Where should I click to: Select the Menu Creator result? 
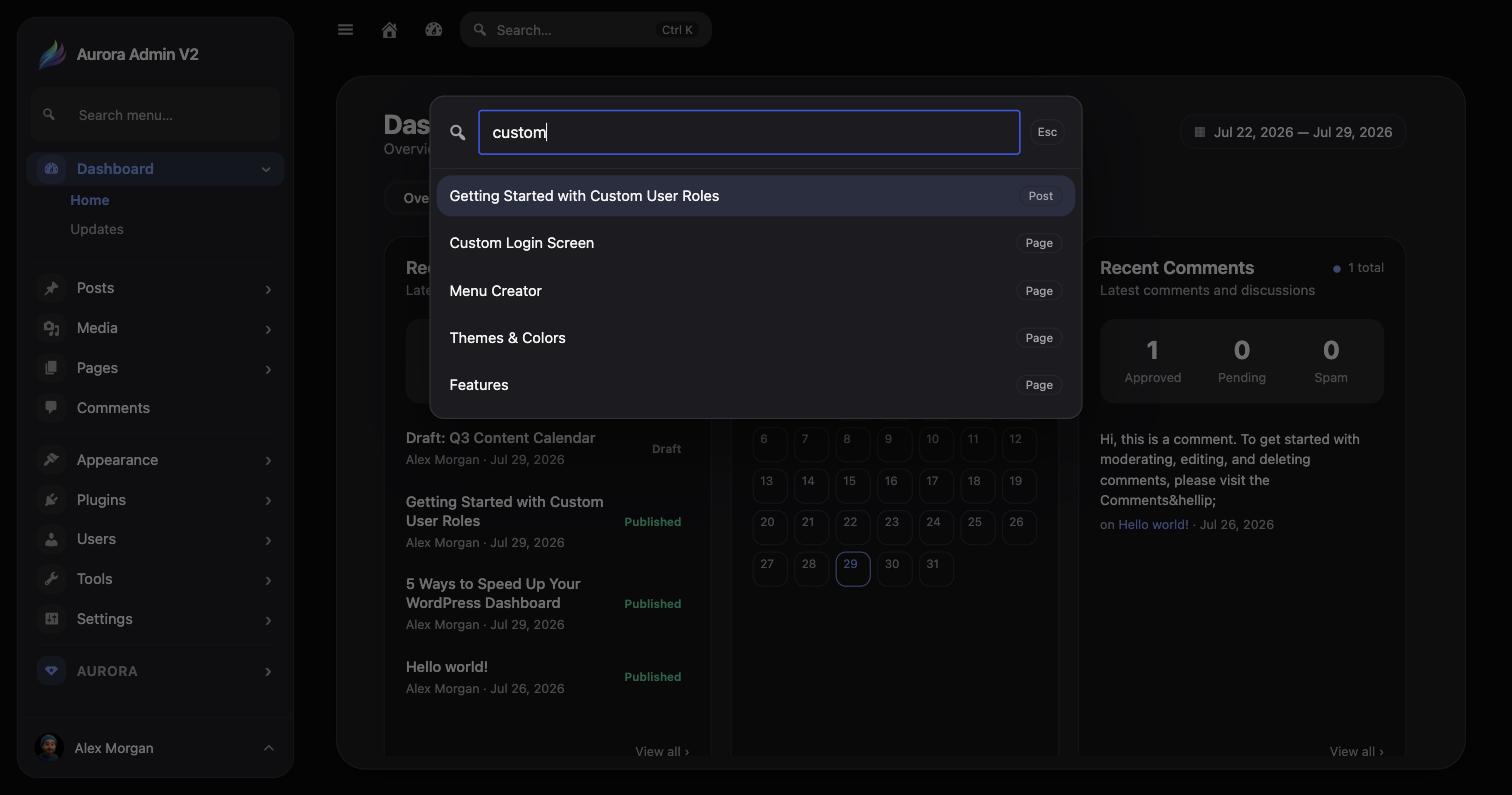tap(756, 291)
